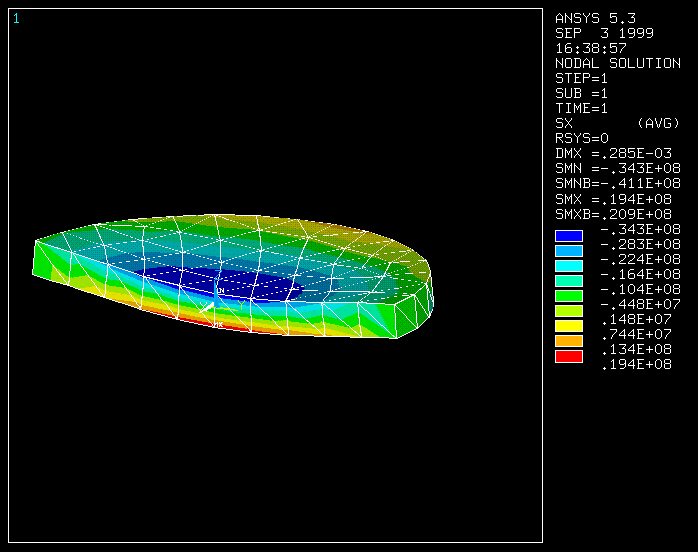The height and width of the screenshot is (552, 698).
Task: Click the 'DMX =.285E-03' value
Action: coord(613,154)
